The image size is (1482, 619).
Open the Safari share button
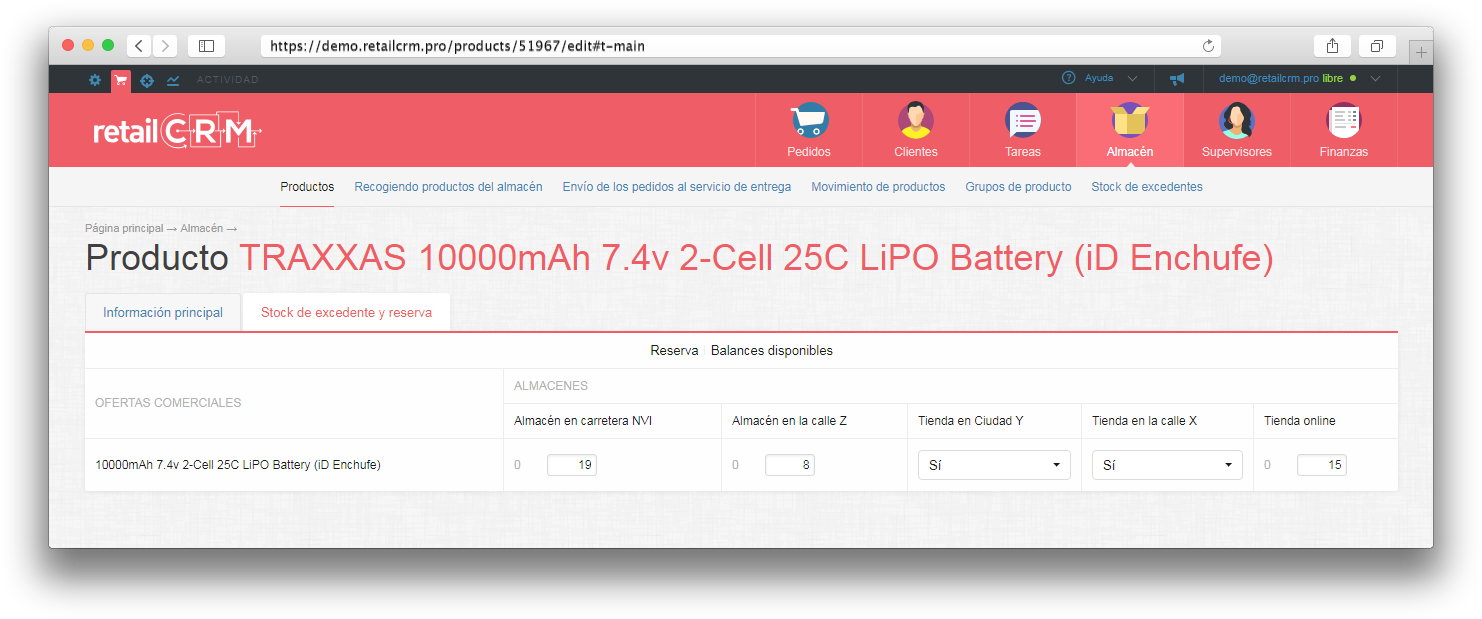pyautogui.click(x=1332, y=45)
